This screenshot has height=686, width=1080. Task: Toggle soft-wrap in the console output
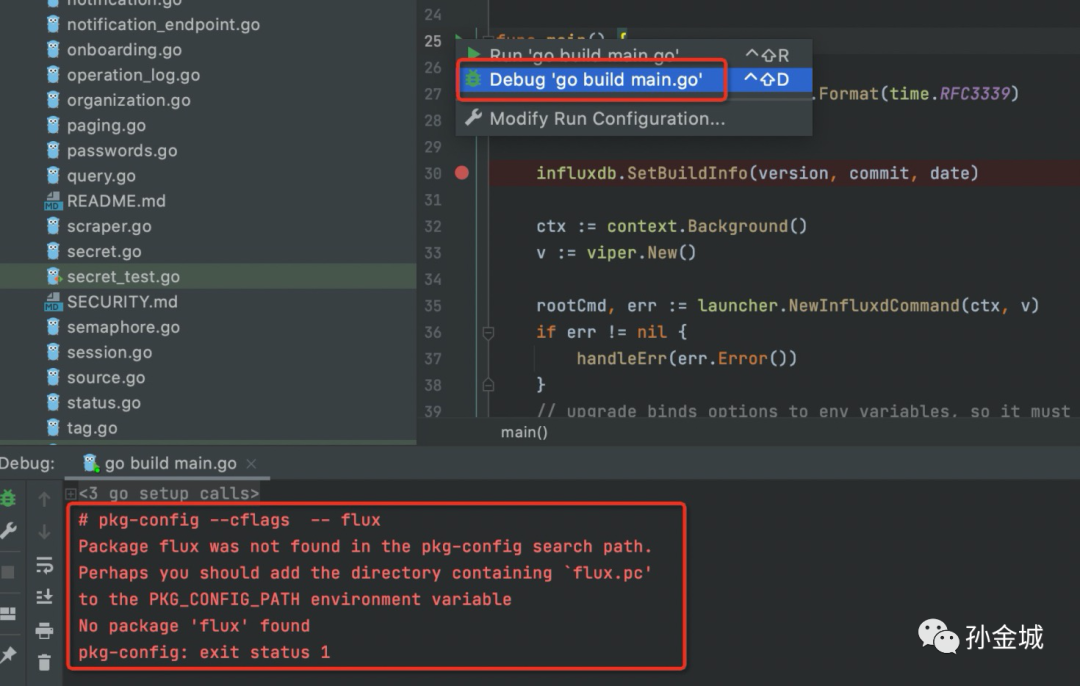(x=44, y=565)
